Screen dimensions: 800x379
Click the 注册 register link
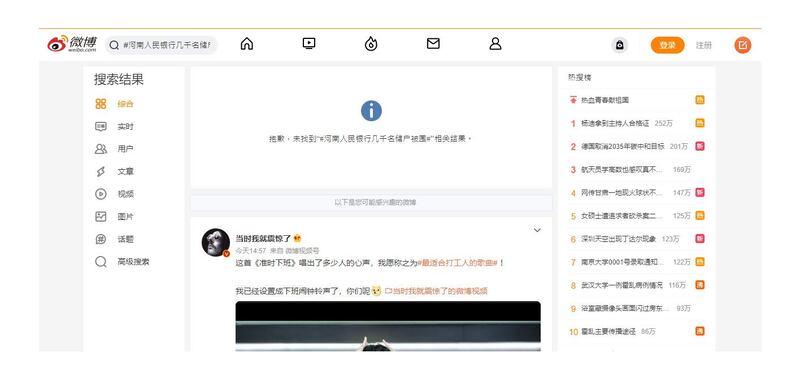pyautogui.click(x=704, y=45)
